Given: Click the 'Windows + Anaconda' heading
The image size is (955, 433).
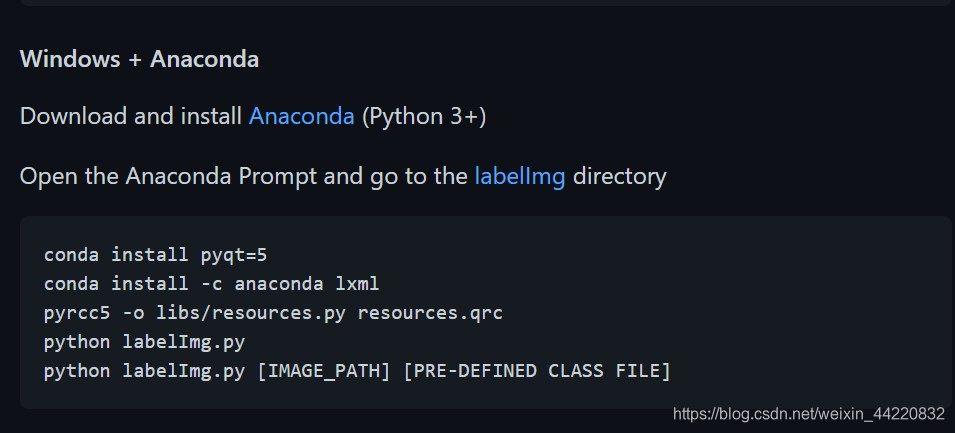Looking at the screenshot, I should [x=139, y=59].
